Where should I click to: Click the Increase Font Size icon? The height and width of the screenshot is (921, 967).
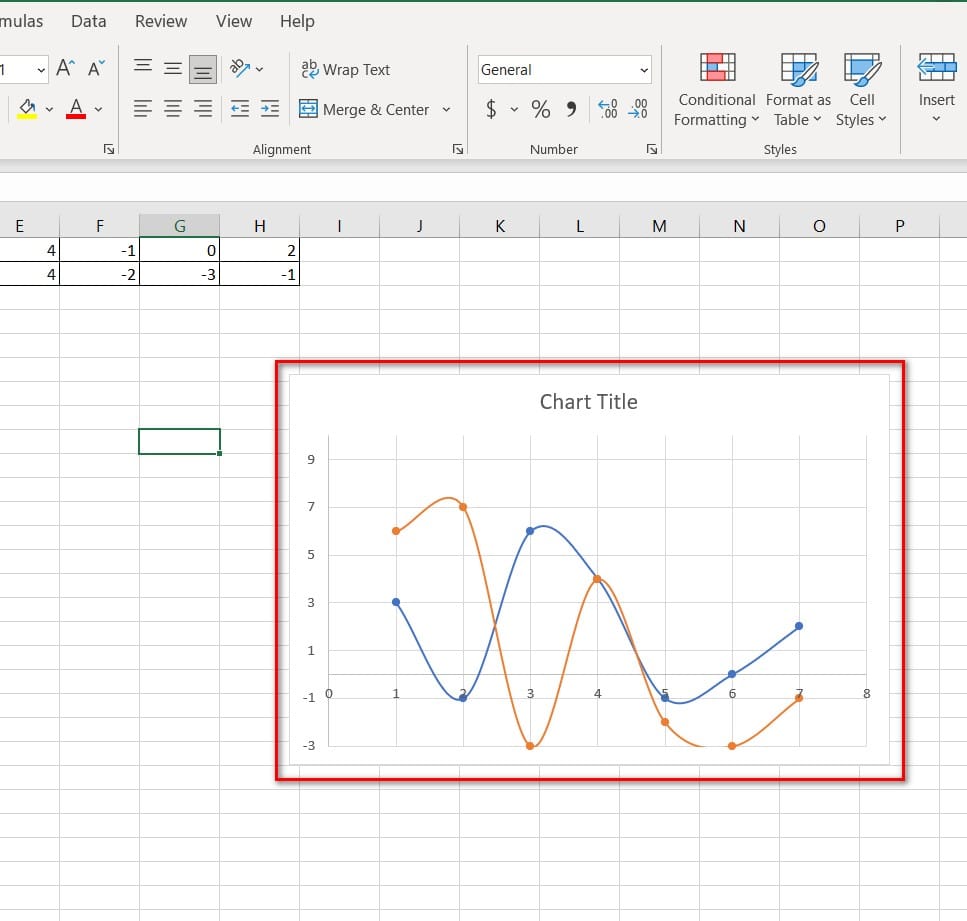pyautogui.click(x=65, y=69)
